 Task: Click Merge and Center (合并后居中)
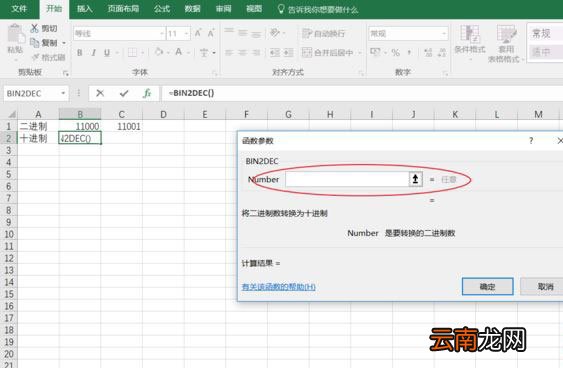[x=327, y=53]
